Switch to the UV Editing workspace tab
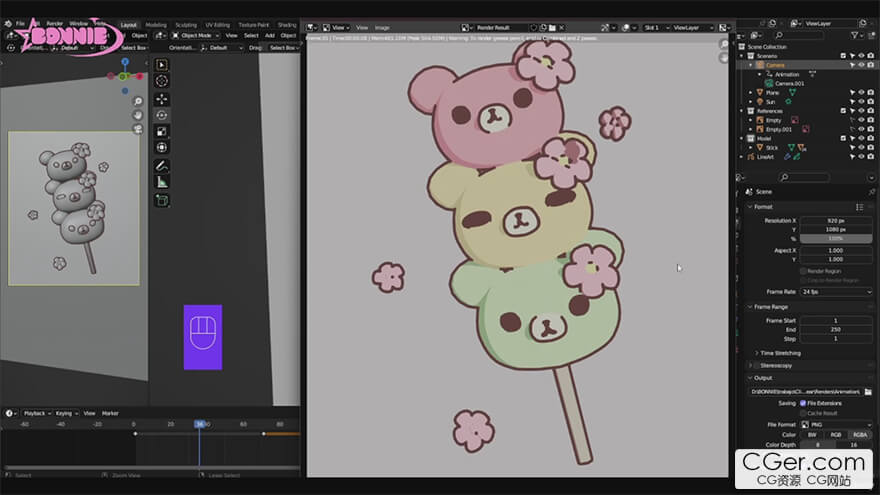880x495 pixels. click(x=216, y=24)
